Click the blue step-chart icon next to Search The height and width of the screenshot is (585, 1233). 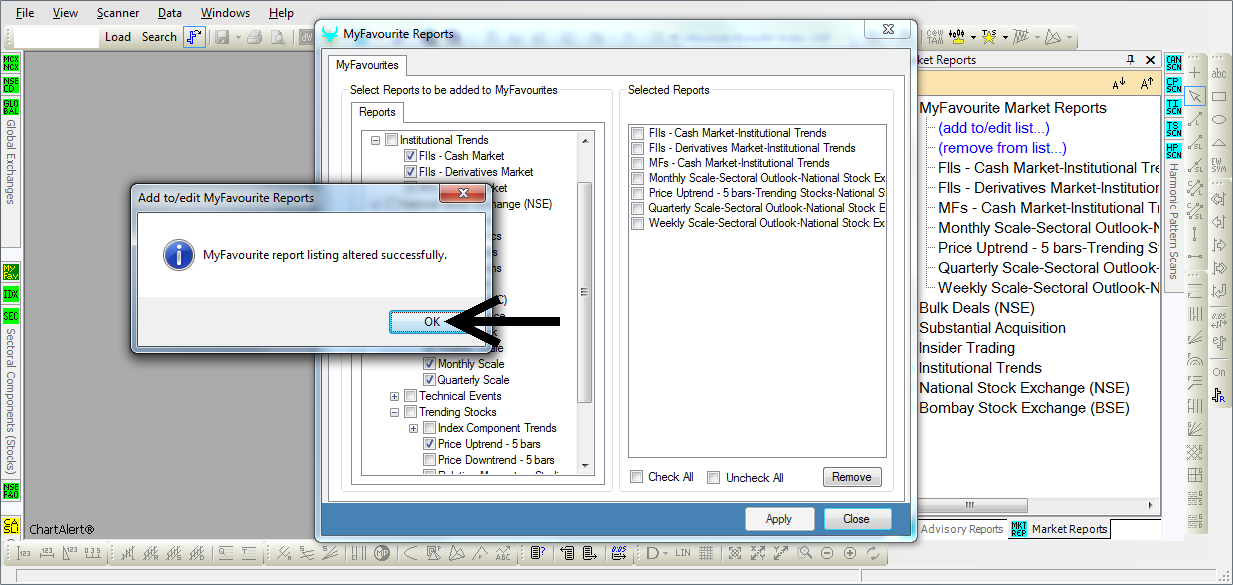tap(194, 37)
